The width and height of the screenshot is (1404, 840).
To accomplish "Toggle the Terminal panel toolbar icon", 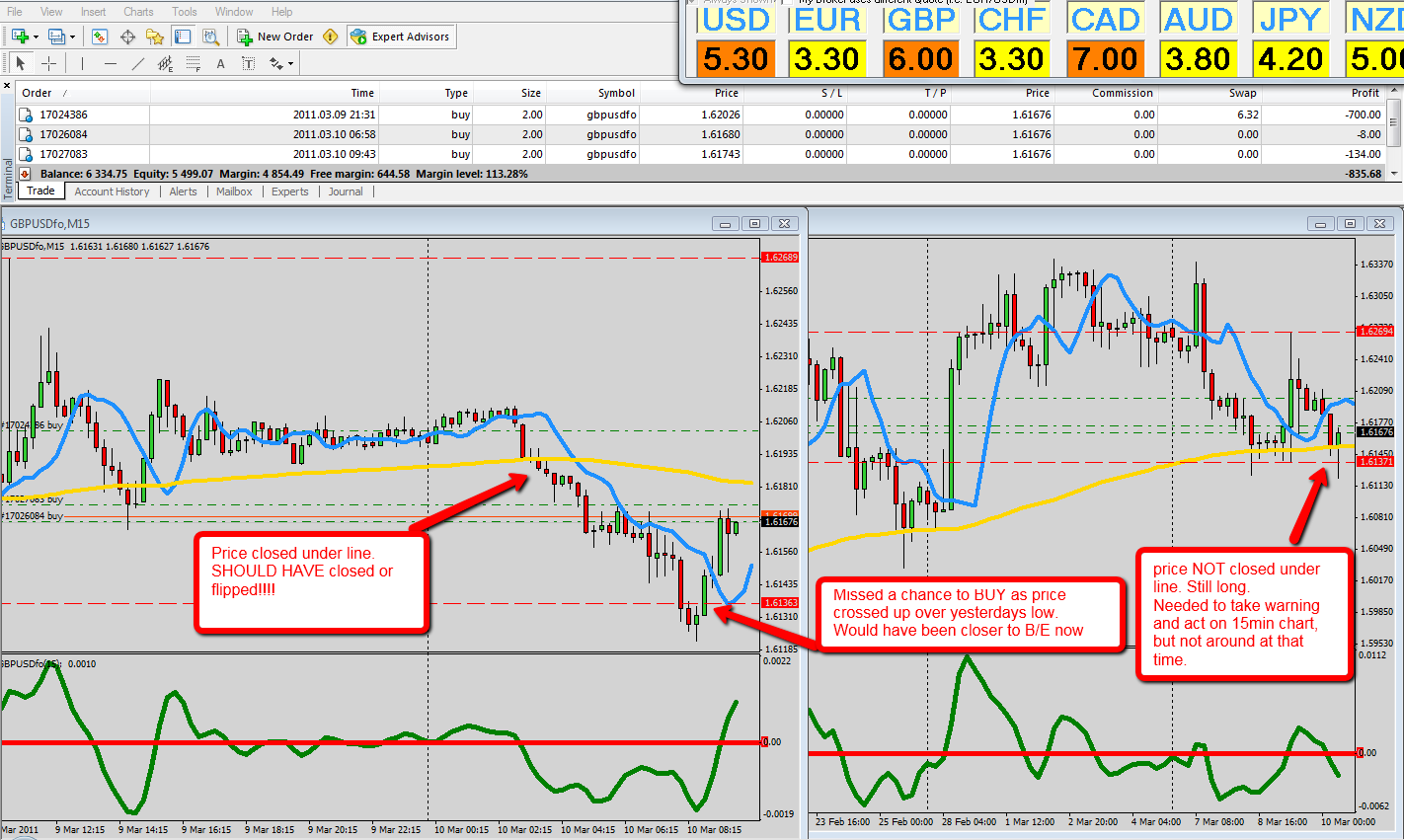I will click(x=183, y=37).
